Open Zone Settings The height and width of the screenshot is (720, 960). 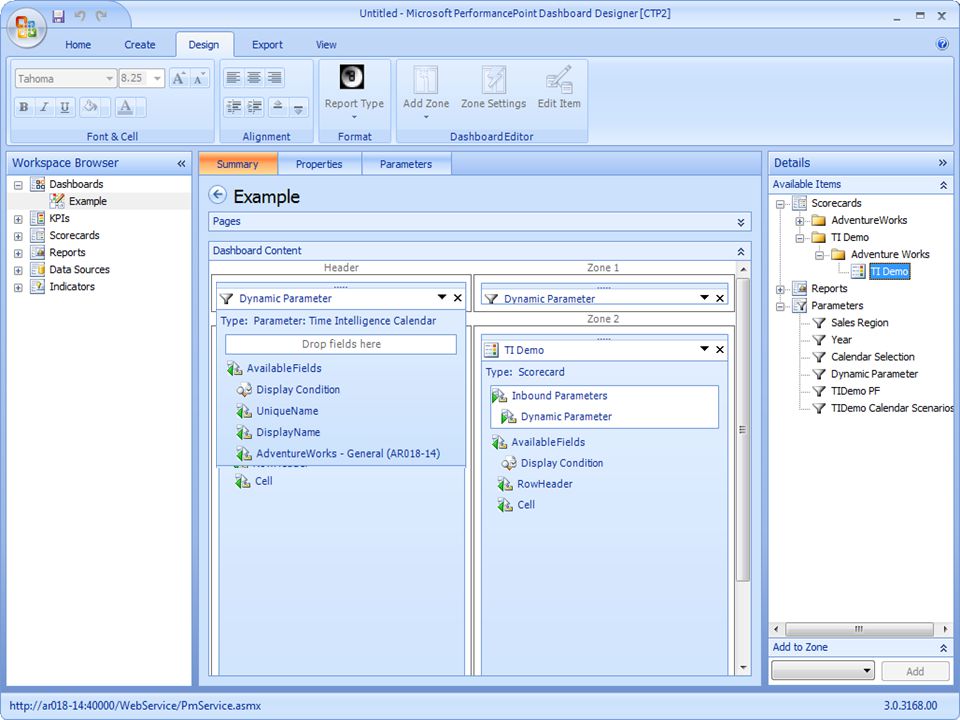coord(493,89)
